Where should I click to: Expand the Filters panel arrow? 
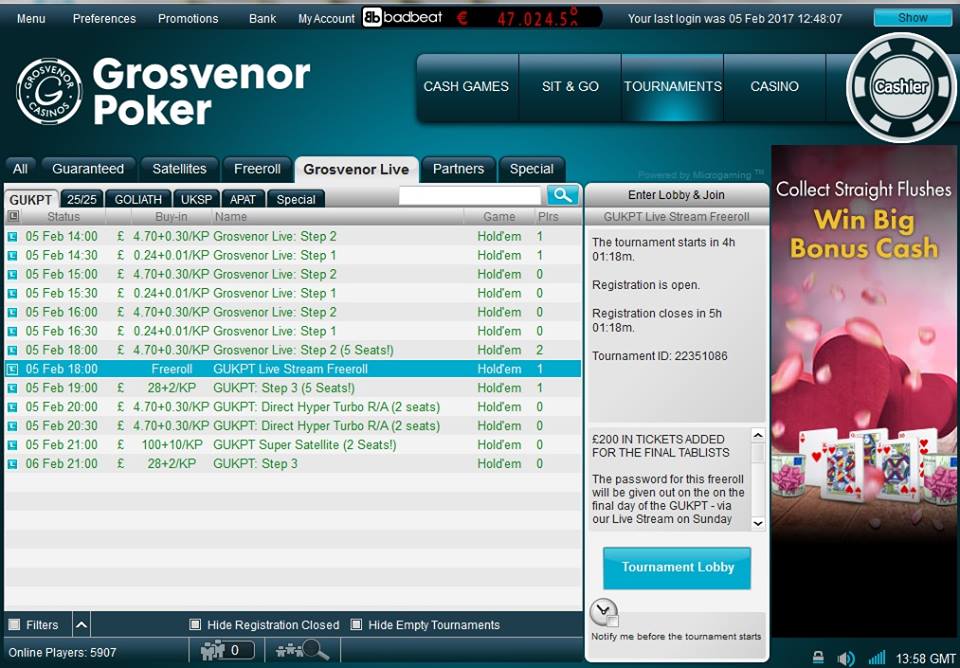coord(81,625)
